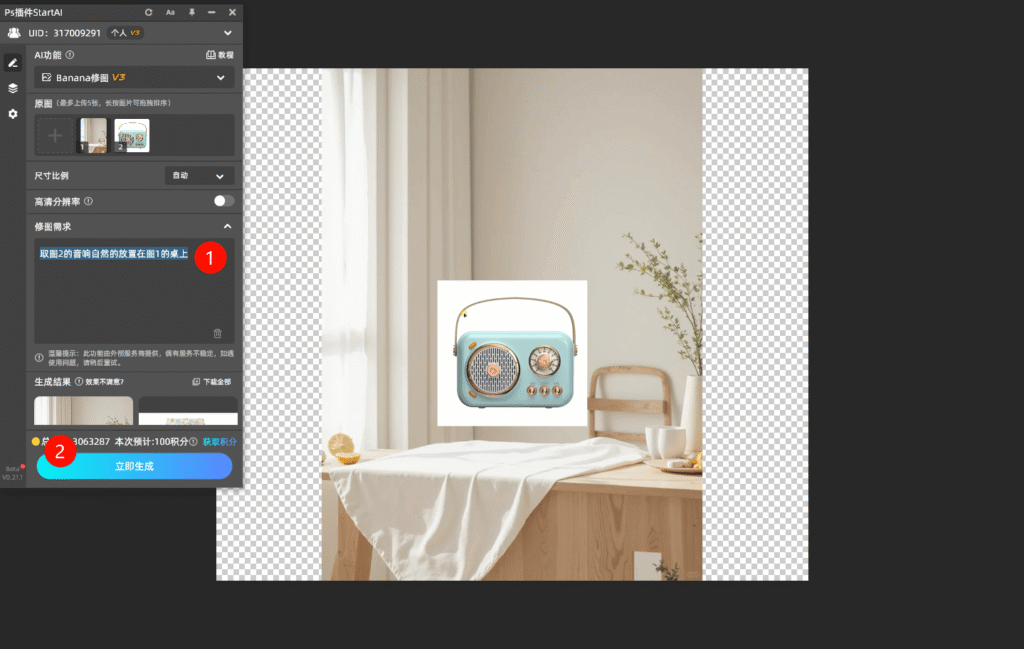Click 下载全部 to download all results
The width and height of the screenshot is (1024, 649).
212,381
